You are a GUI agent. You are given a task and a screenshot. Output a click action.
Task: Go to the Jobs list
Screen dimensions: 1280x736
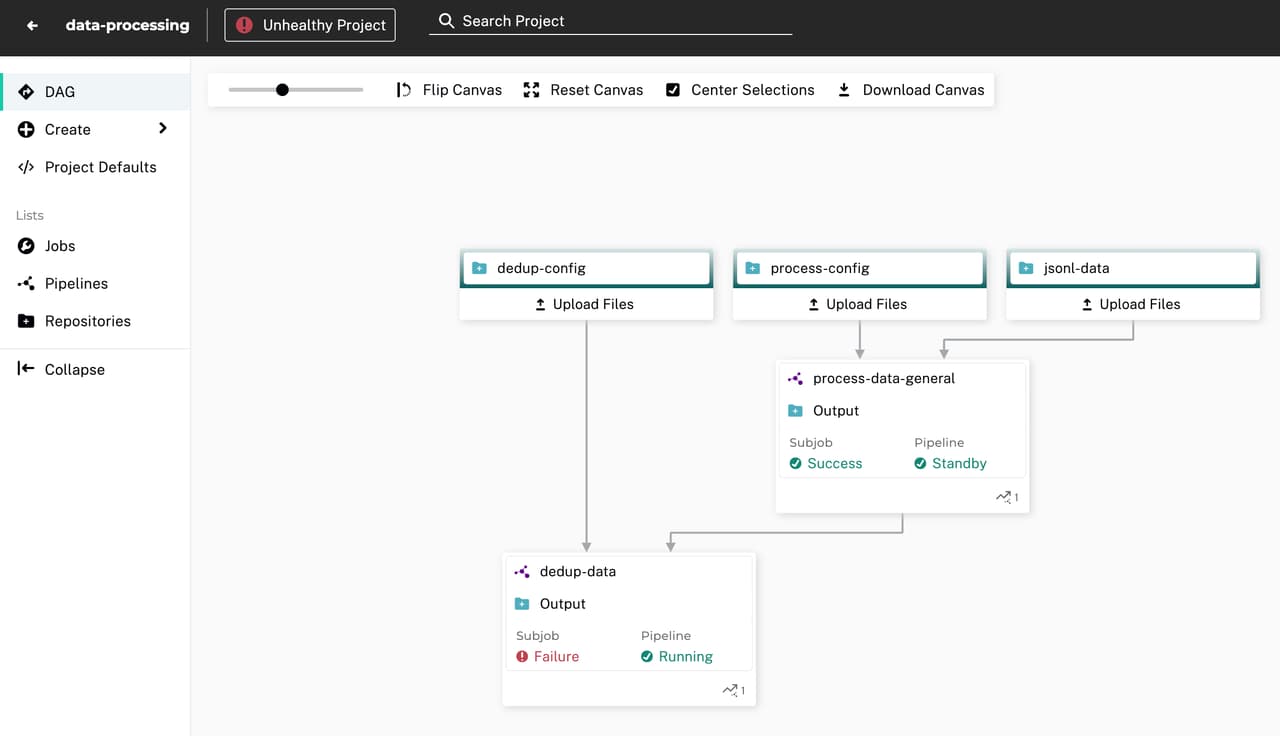point(95,246)
